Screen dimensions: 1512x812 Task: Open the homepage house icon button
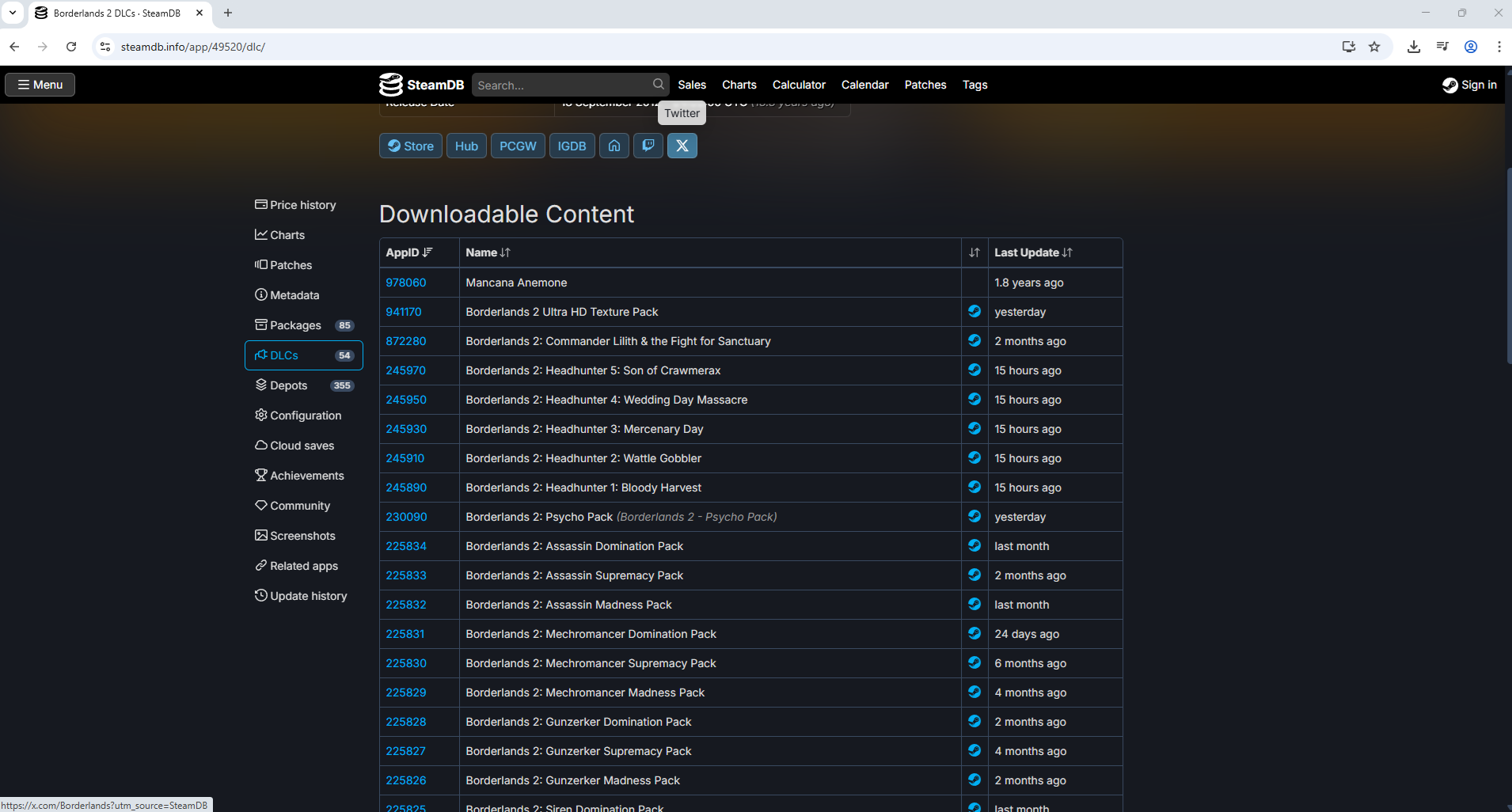pyautogui.click(x=614, y=146)
